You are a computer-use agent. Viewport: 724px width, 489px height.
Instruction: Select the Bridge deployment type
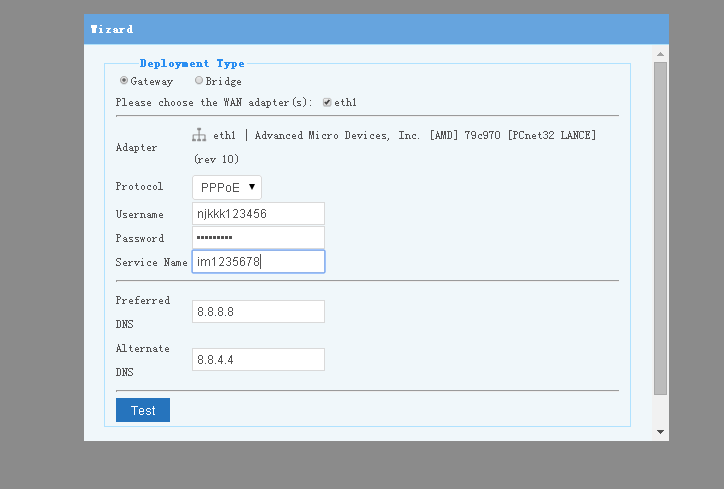click(199, 80)
